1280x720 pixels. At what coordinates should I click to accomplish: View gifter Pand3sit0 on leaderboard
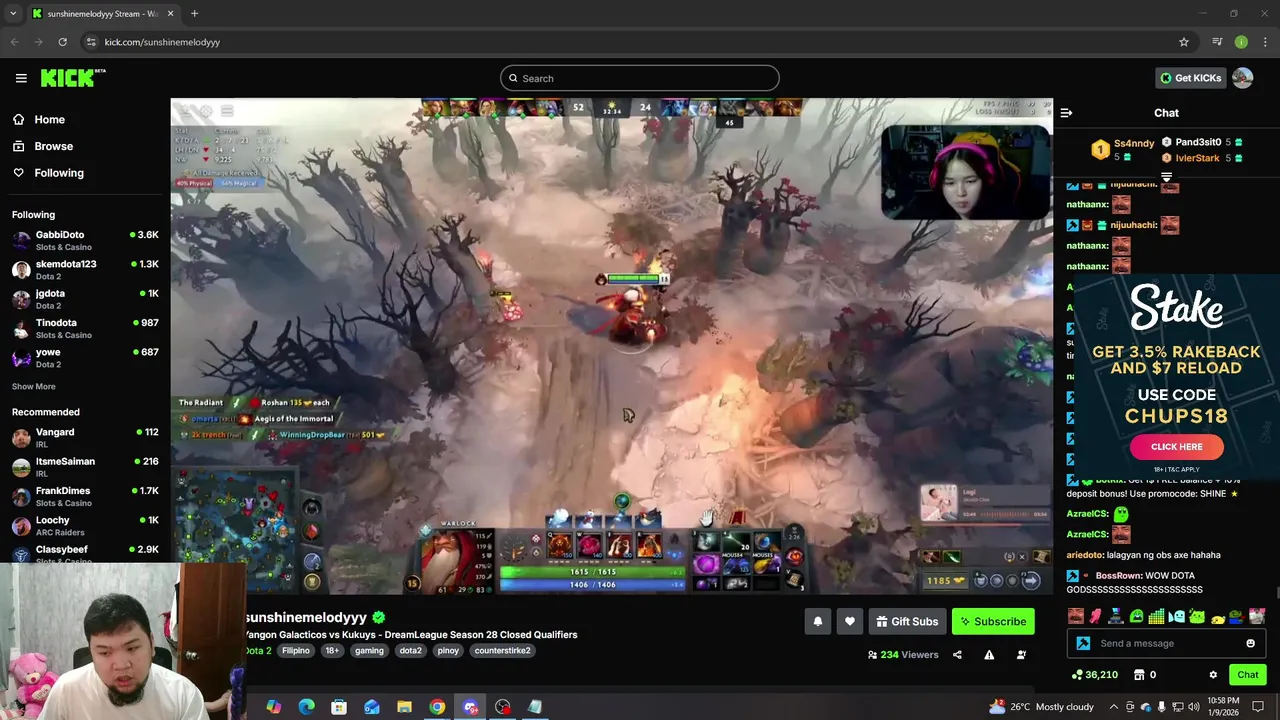(x=1202, y=142)
